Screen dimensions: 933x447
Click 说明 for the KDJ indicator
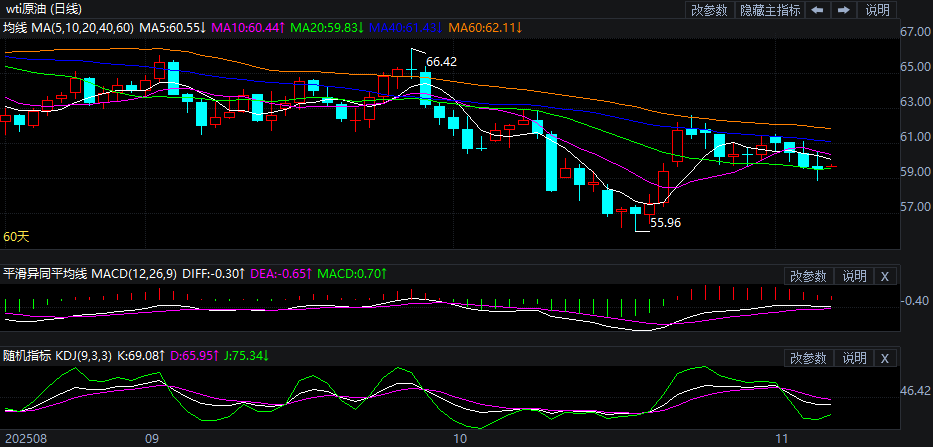854,358
